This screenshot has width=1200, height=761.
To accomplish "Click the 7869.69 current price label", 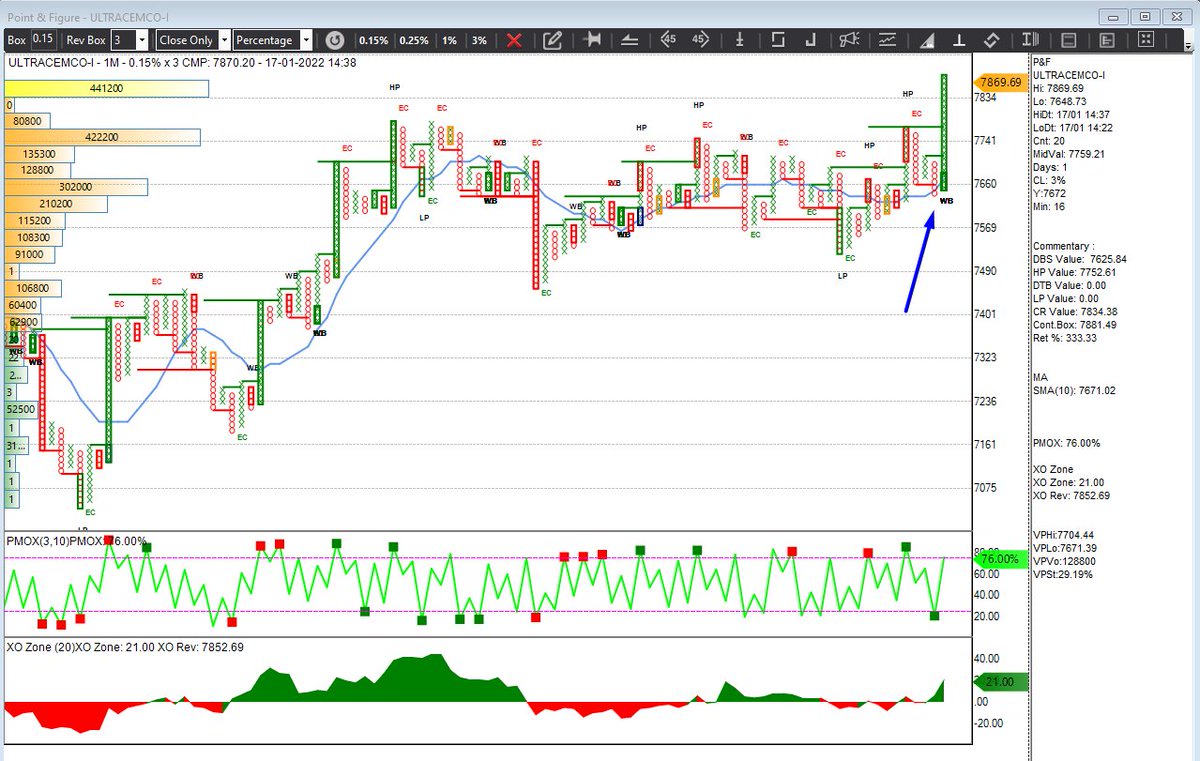I will click(x=1000, y=82).
